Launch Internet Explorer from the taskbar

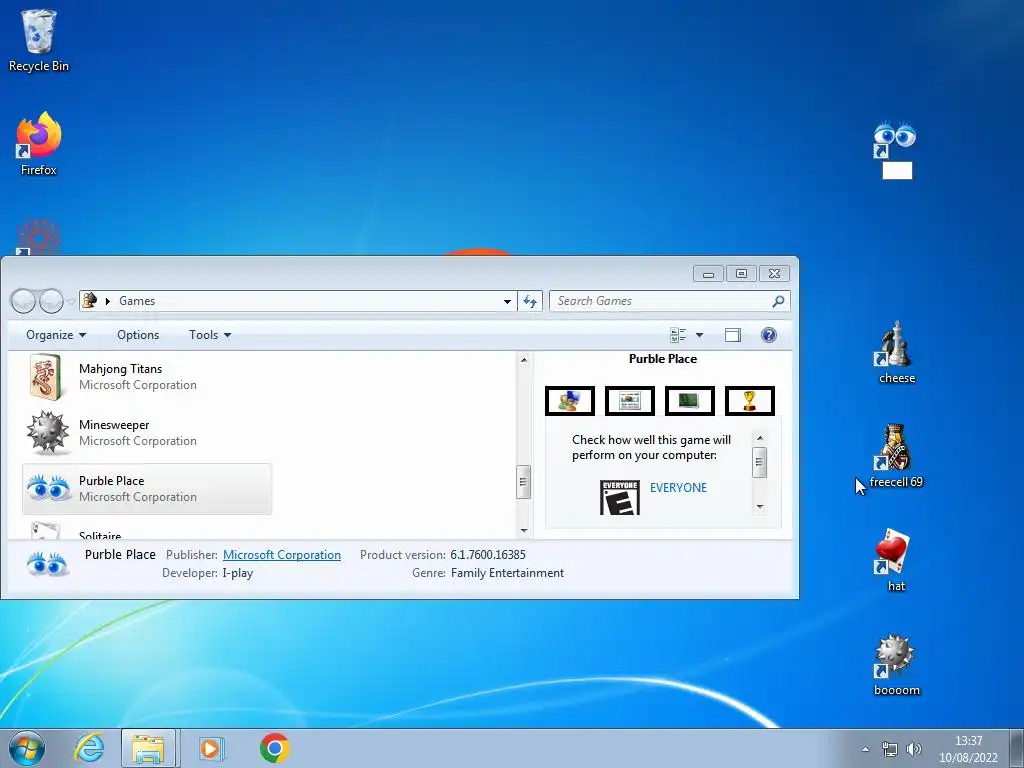coord(89,748)
